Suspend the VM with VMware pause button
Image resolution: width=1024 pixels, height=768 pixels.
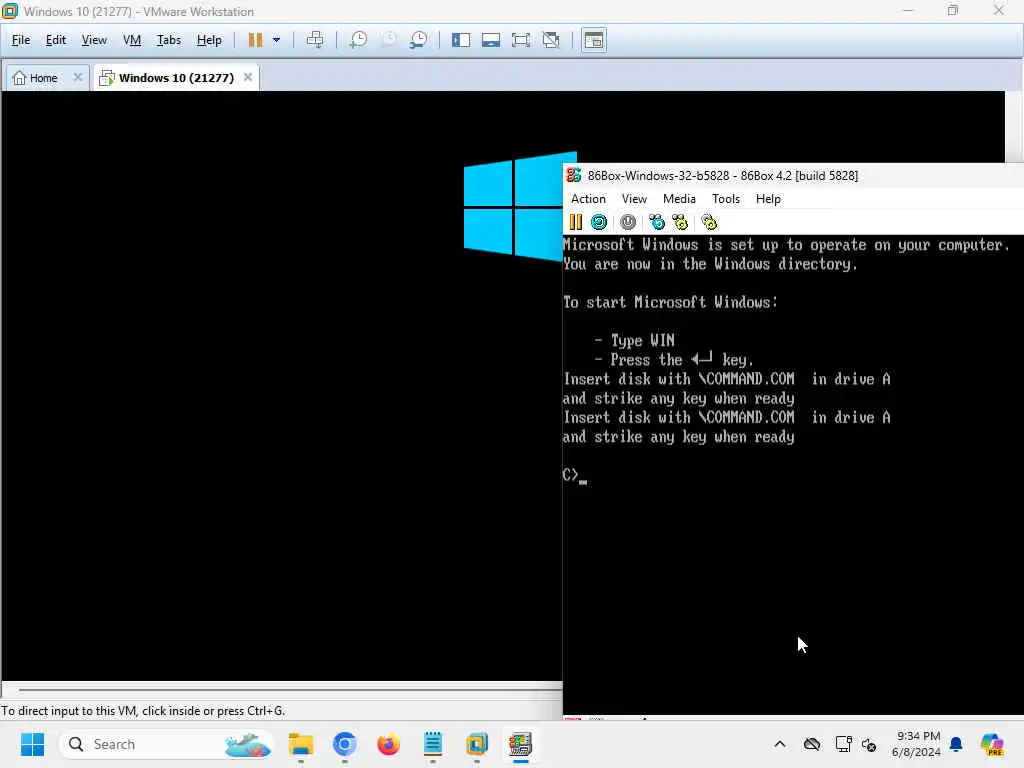pos(255,40)
